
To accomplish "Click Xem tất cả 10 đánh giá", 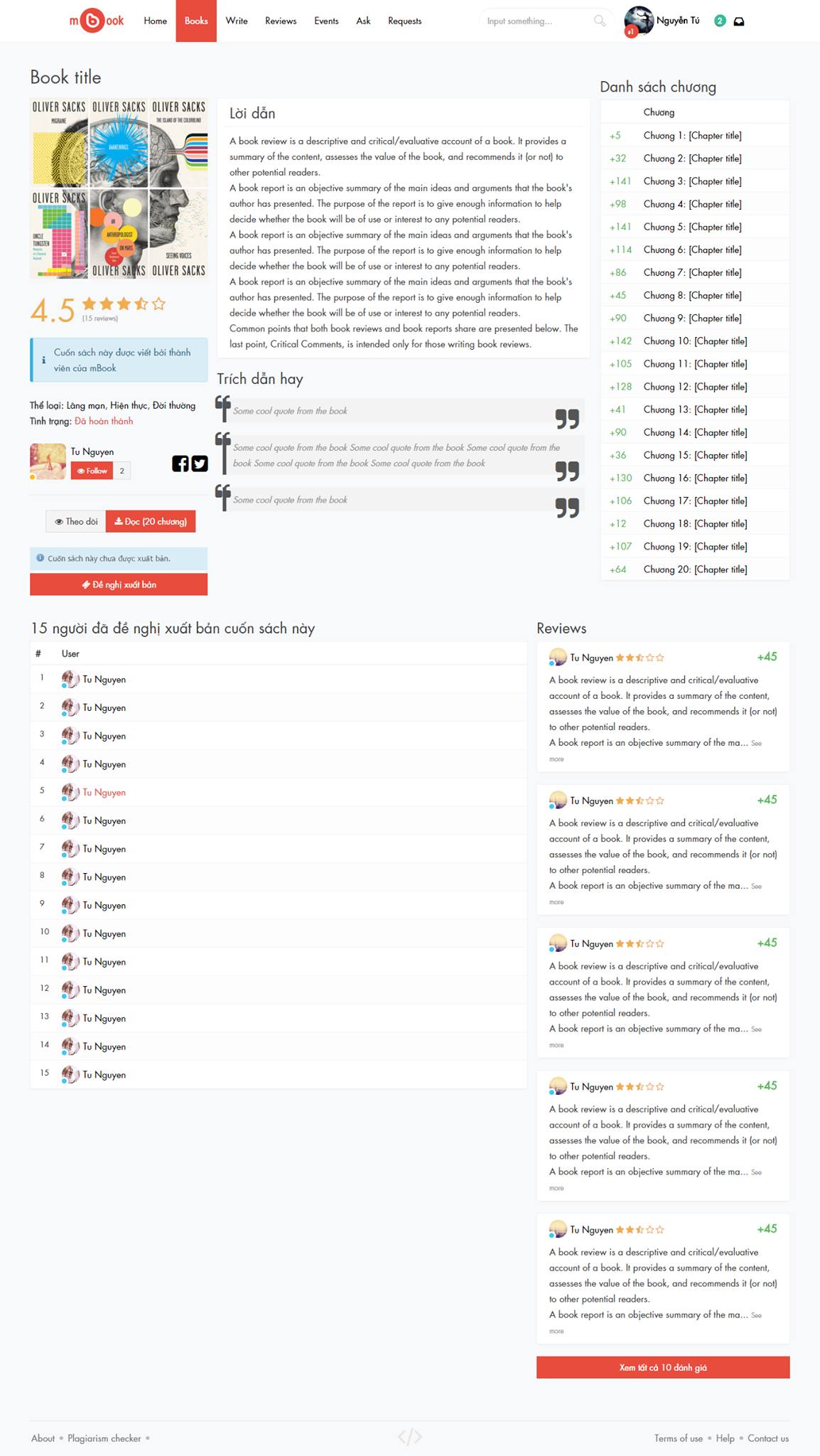I will pos(663,1367).
